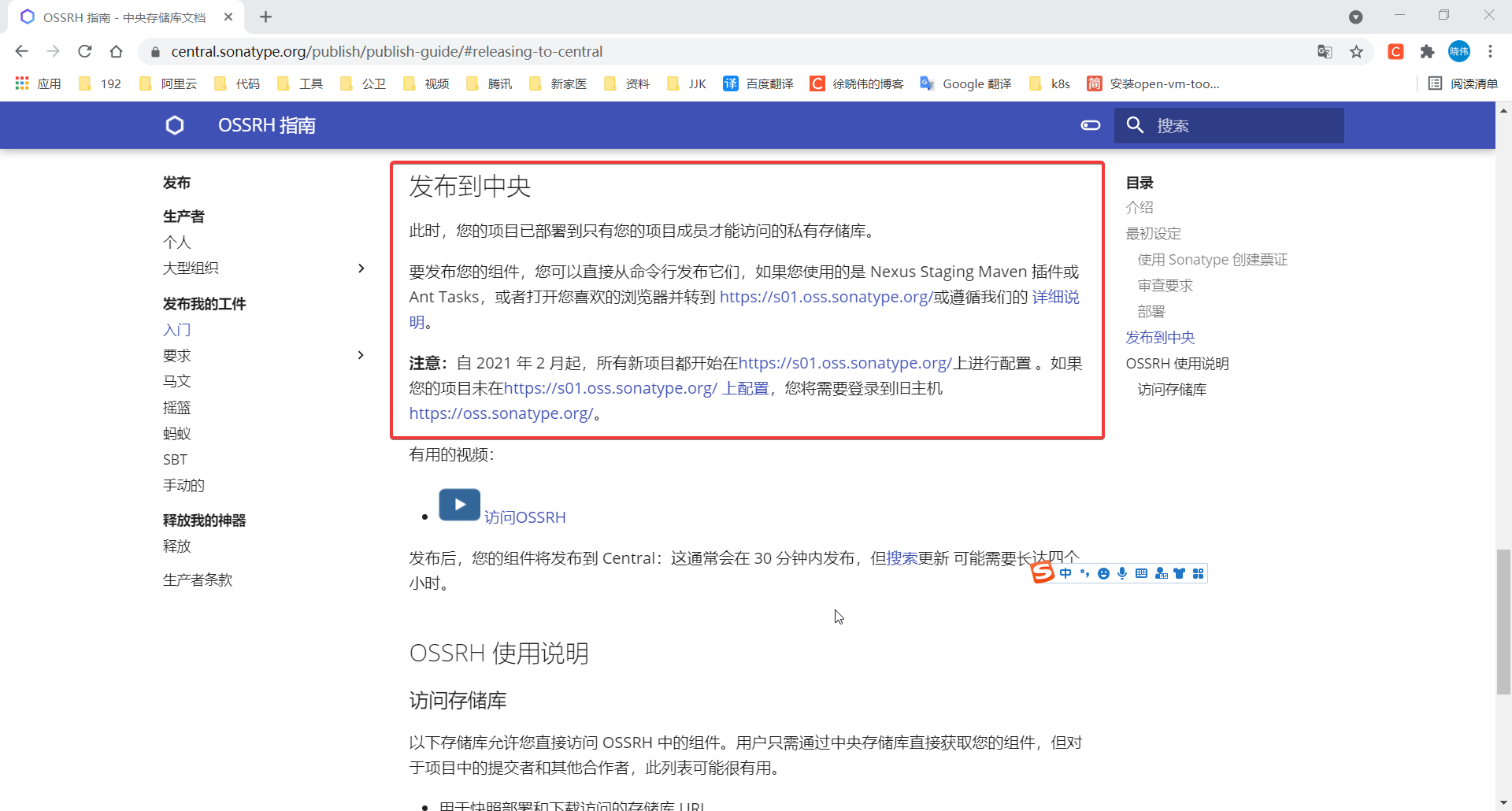Open the 百度翻译 bookmark

[758, 83]
